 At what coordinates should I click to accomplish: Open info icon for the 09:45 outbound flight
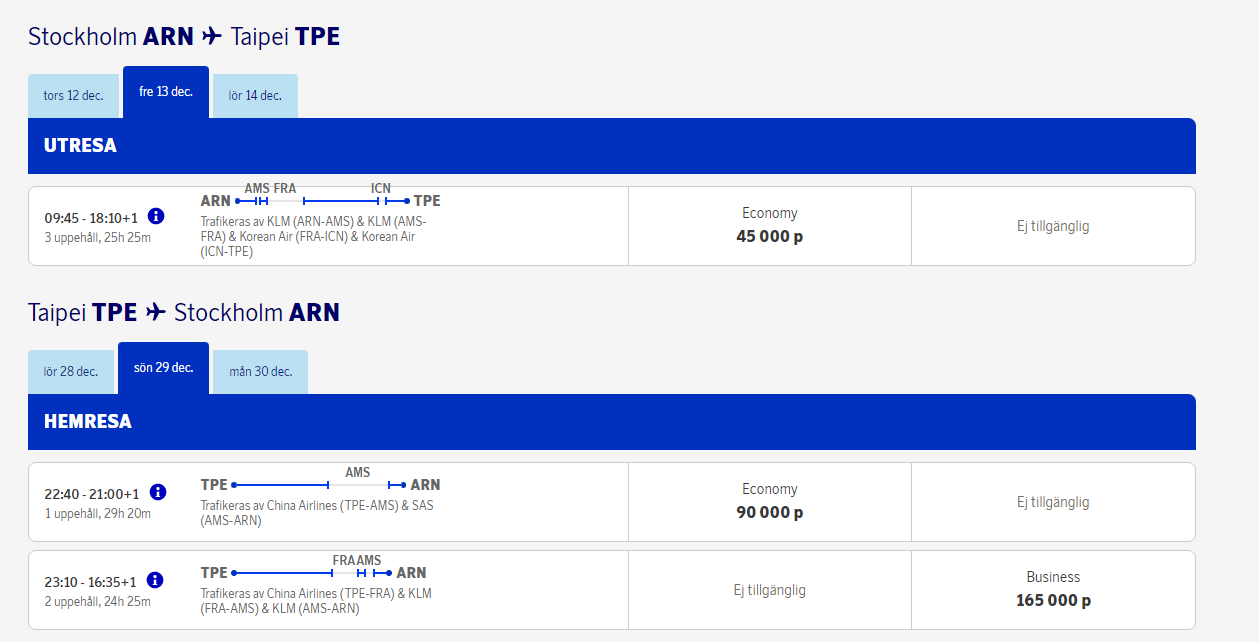click(x=156, y=216)
